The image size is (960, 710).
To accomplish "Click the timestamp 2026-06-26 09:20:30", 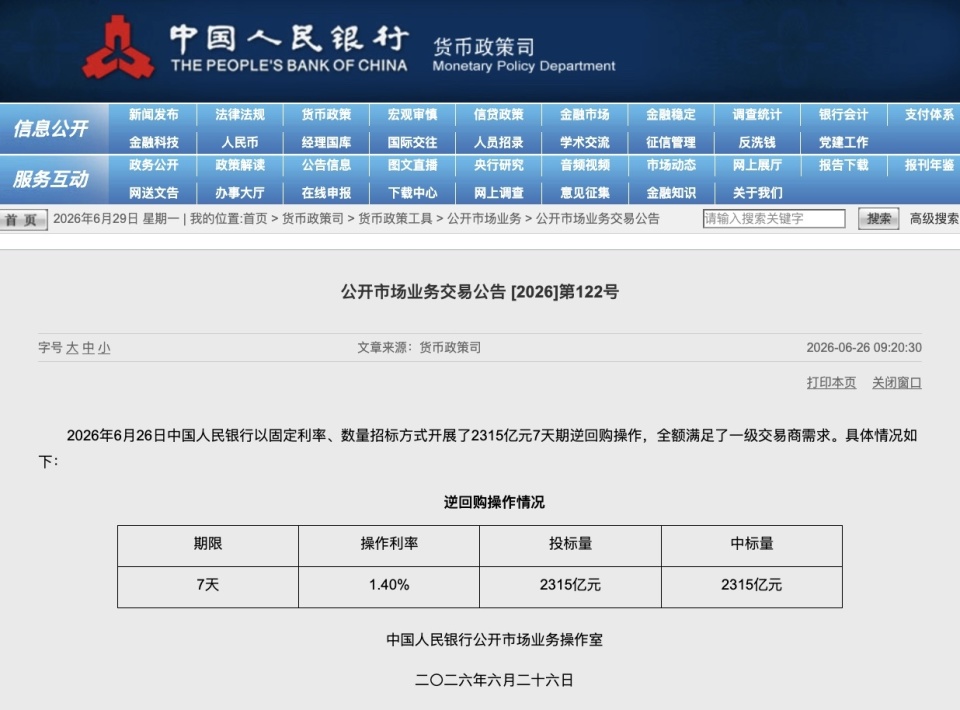I will coord(864,348).
